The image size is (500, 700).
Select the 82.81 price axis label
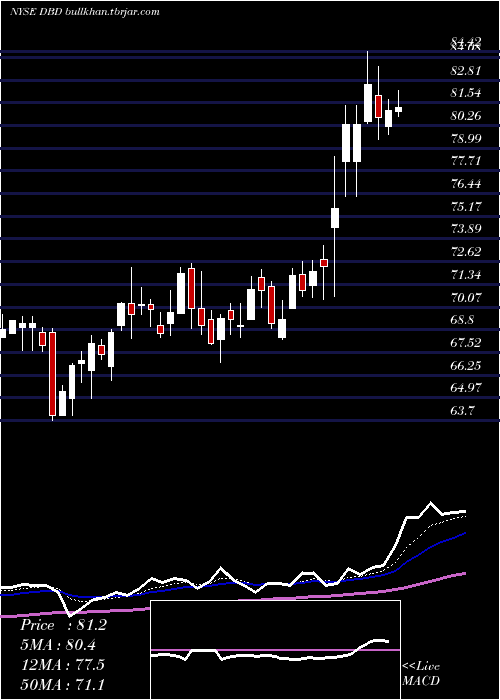466,71
